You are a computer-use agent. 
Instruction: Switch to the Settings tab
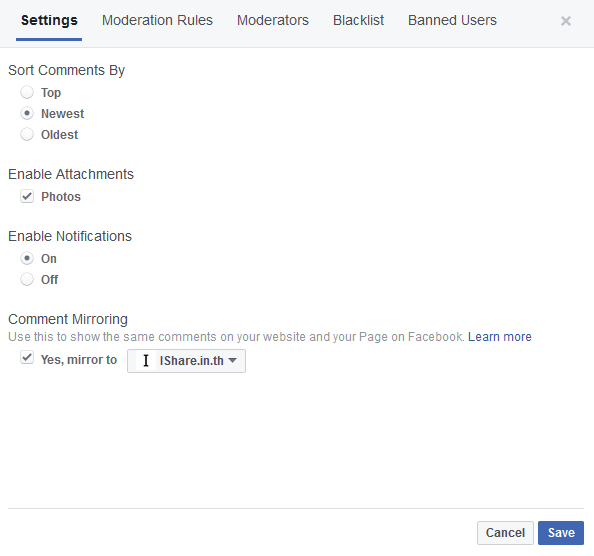[x=49, y=20]
